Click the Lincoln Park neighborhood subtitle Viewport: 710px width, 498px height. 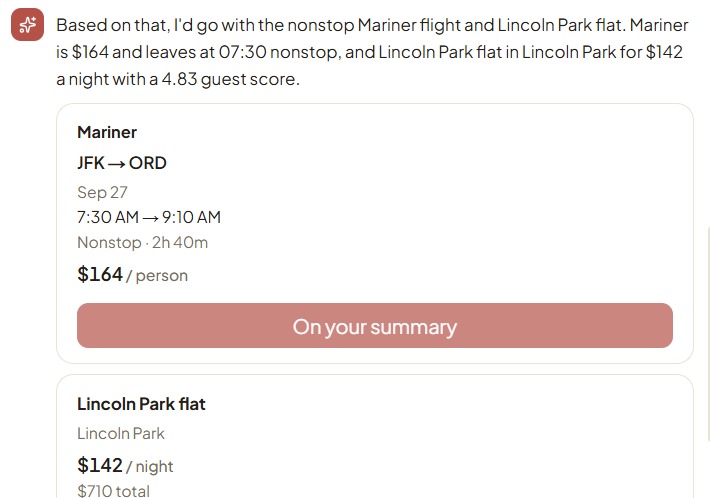coord(121,433)
